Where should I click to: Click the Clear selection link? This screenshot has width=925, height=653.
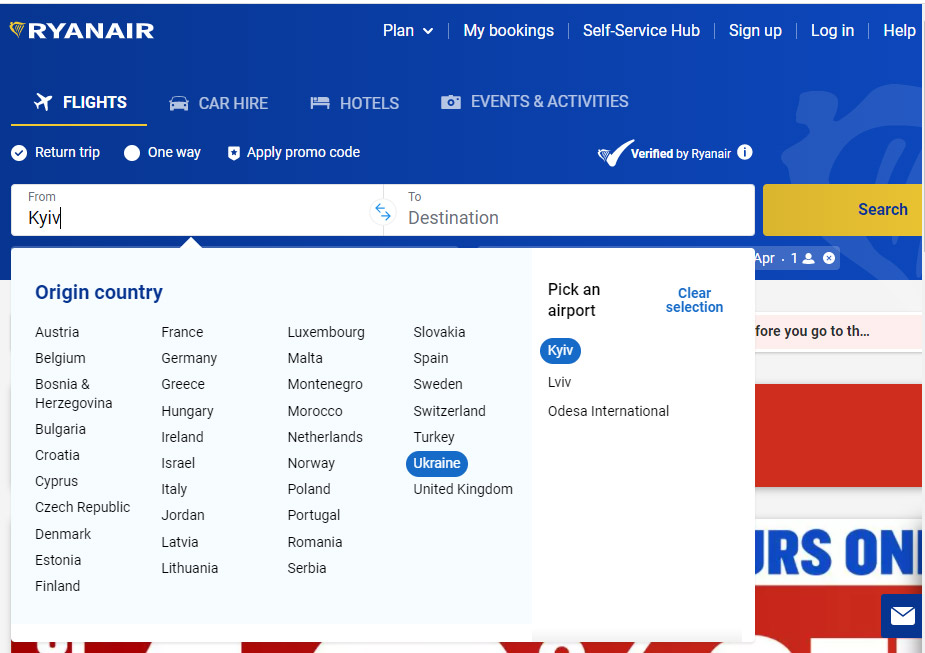(694, 299)
